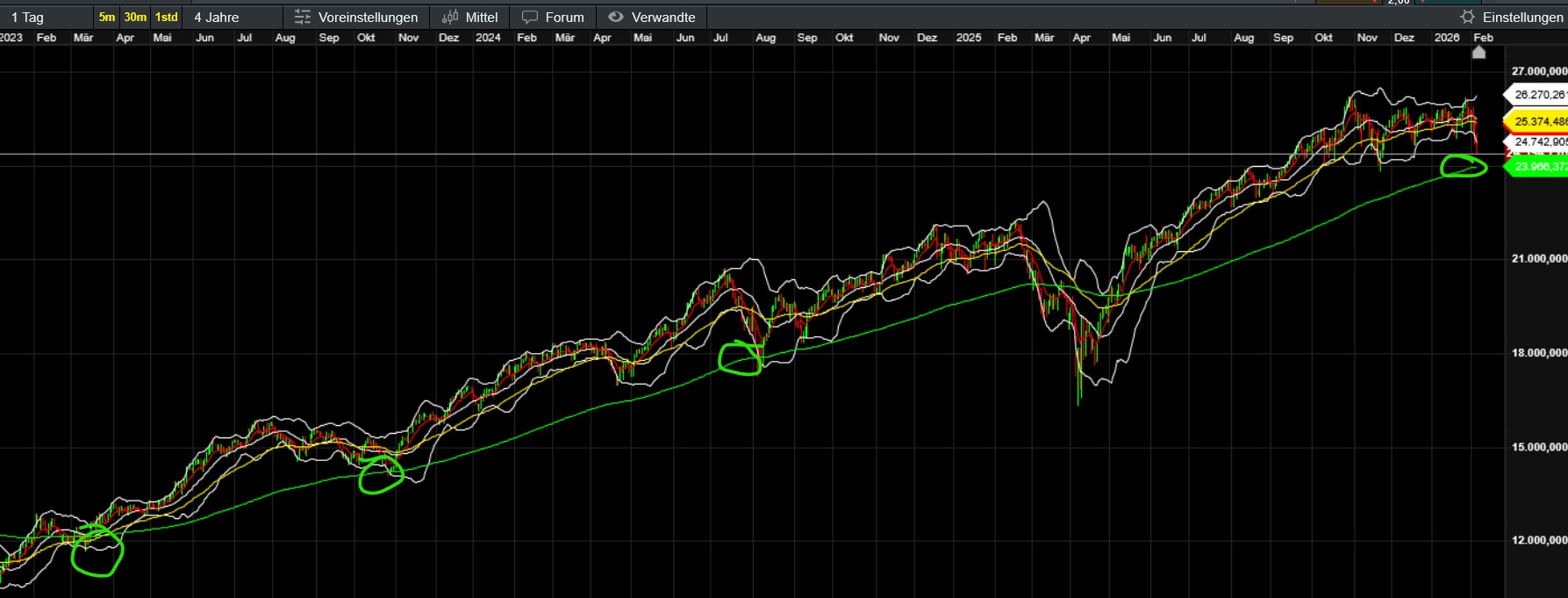Click the white 26.270 upper band label
Screen dimensions: 1568x598
click(x=1539, y=95)
